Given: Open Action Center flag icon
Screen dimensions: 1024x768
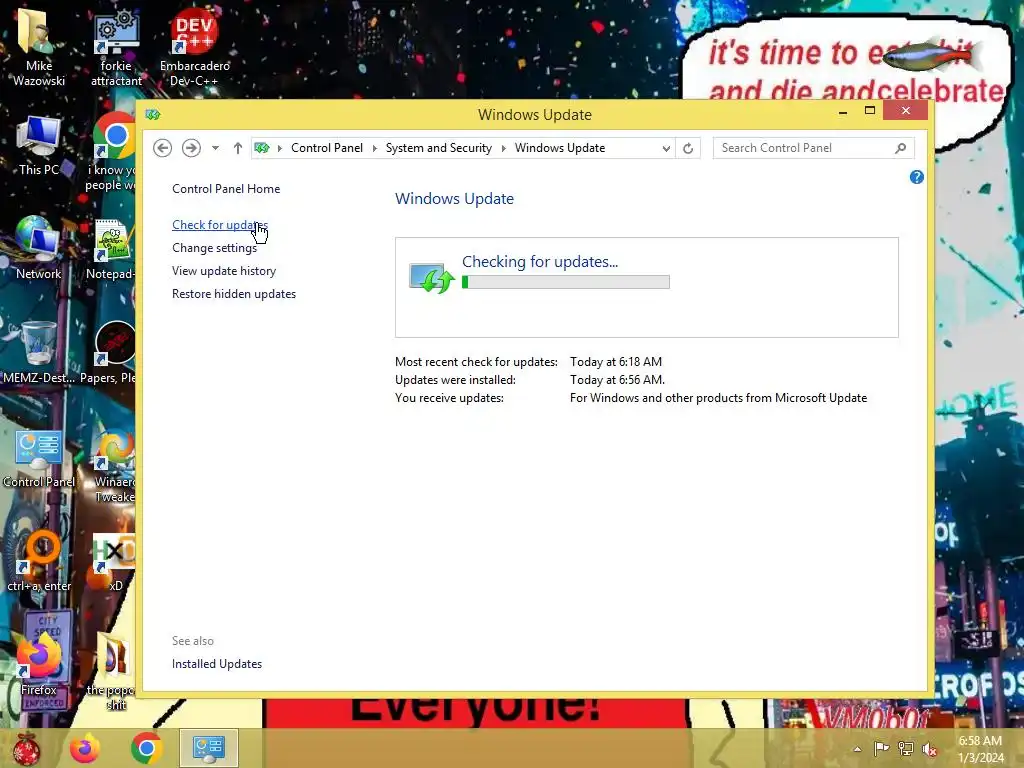Looking at the screenshot, I should 881,749.
